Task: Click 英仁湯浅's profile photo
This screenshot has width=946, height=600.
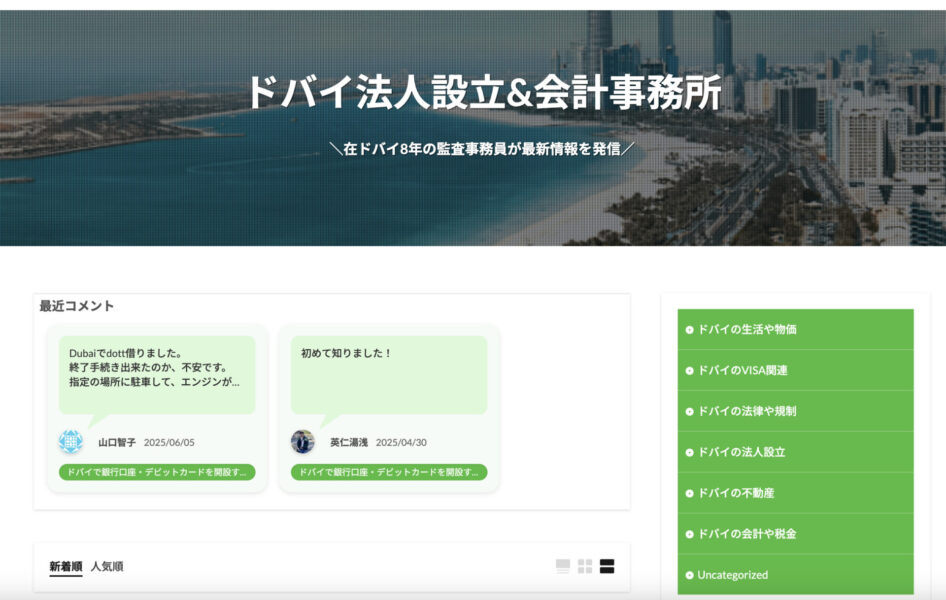Action: (x=302, y=442)
